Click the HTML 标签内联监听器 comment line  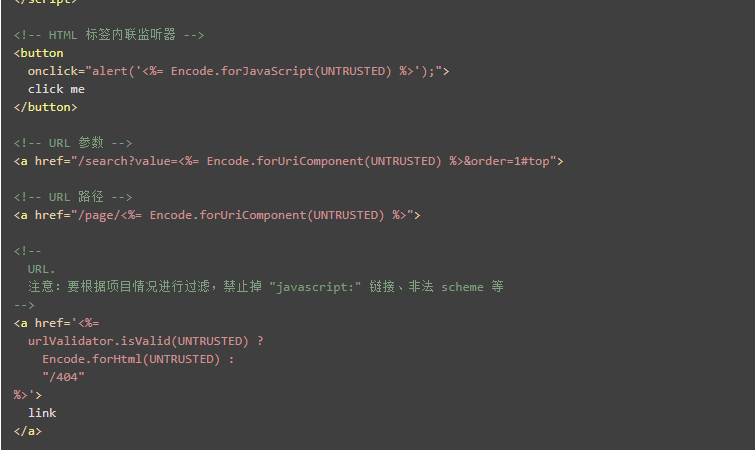coord(109,35)
